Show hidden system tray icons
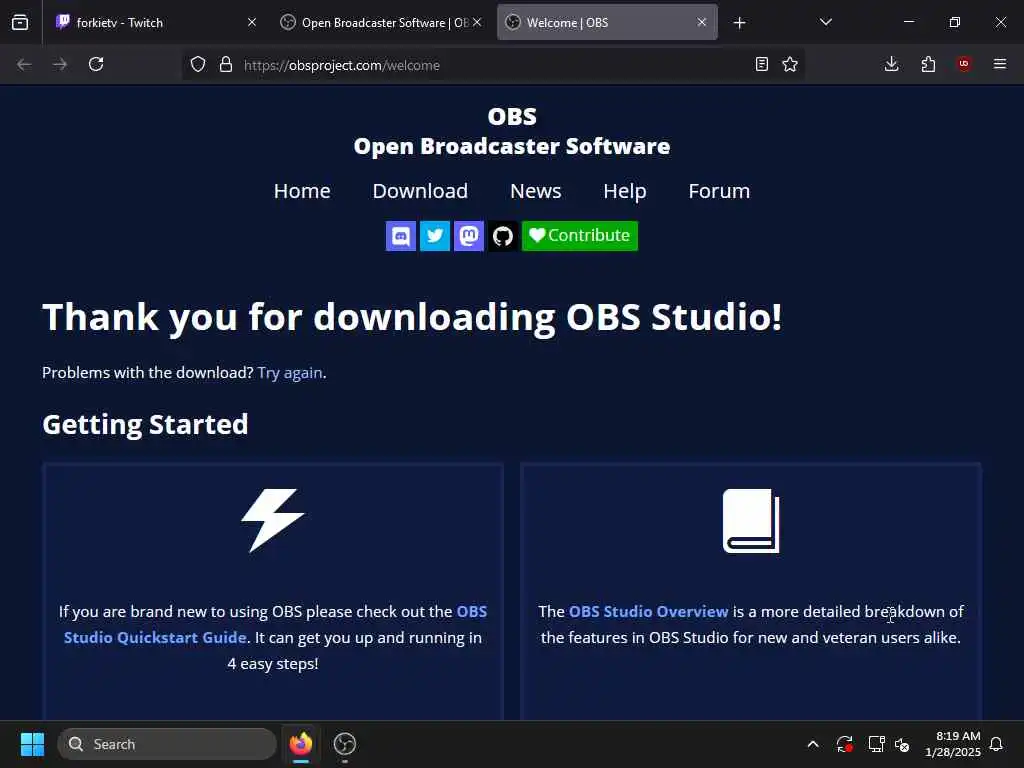 pos(813,744)
